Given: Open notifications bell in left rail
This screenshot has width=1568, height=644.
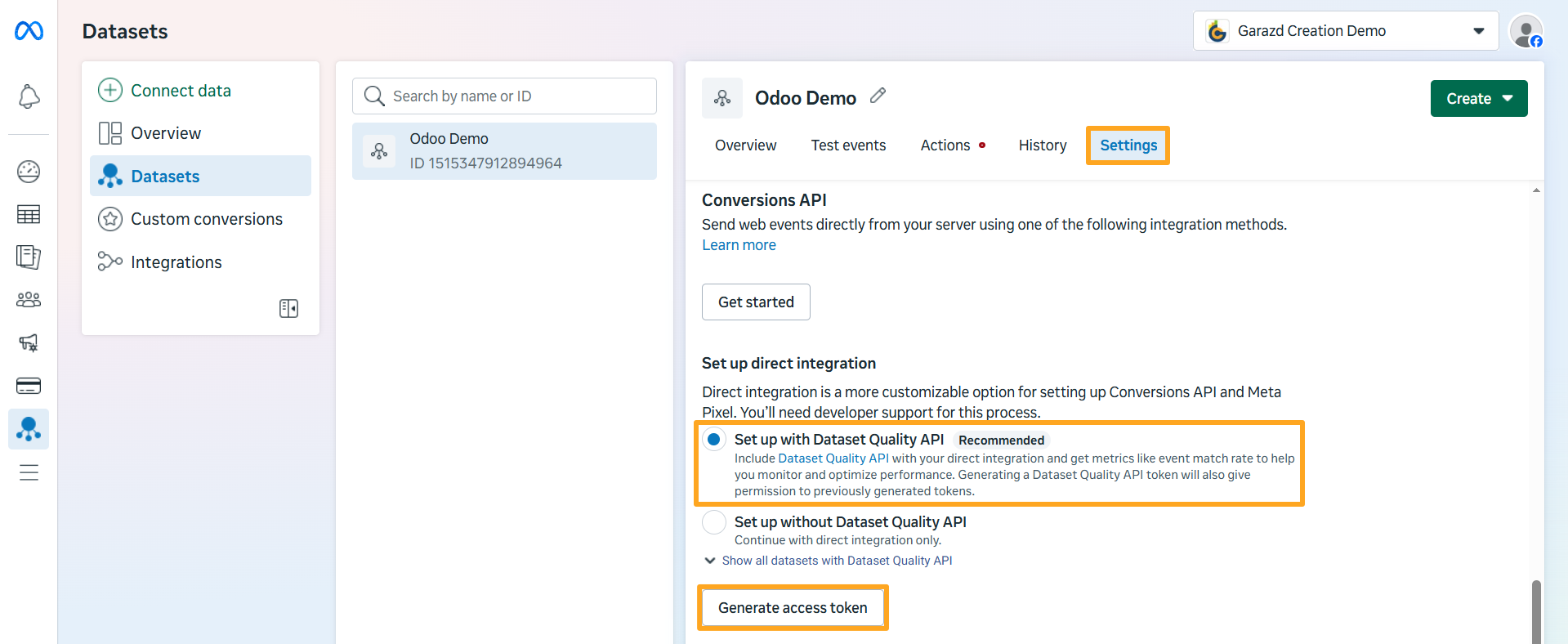Looking at the screenshot, I should pyautogui.click(x=29, y=96).
